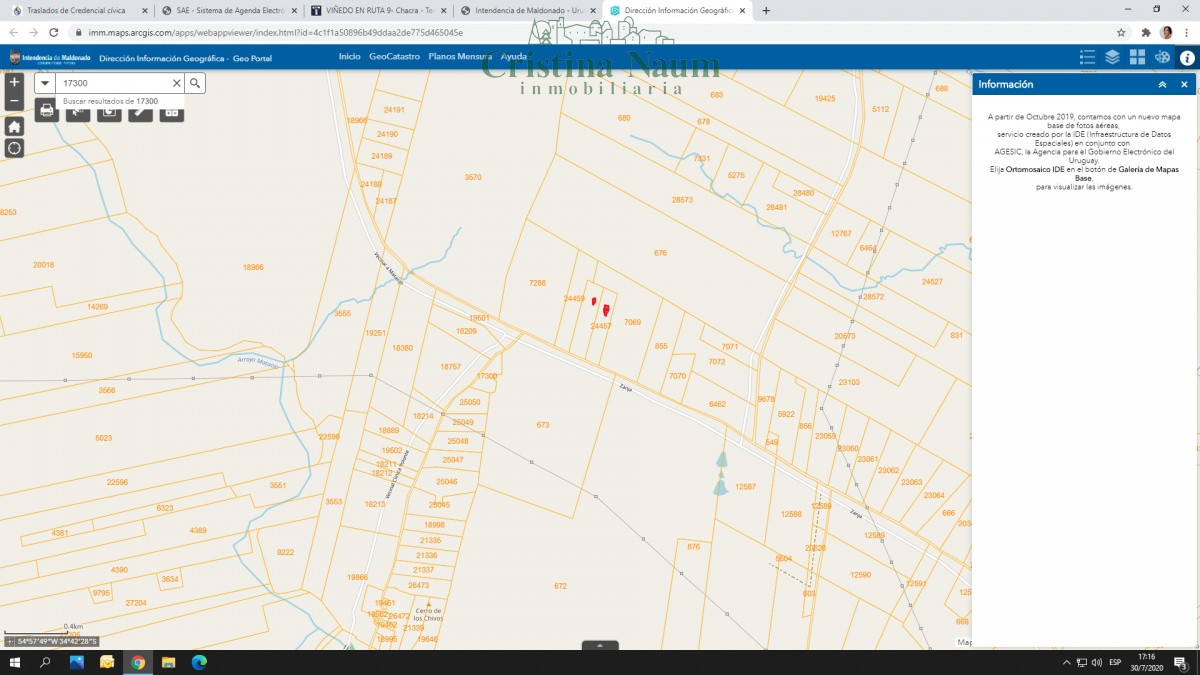Bookmark this page with star icon
This screenshot has width=1200, height=675.
[x=1121, y=32]
